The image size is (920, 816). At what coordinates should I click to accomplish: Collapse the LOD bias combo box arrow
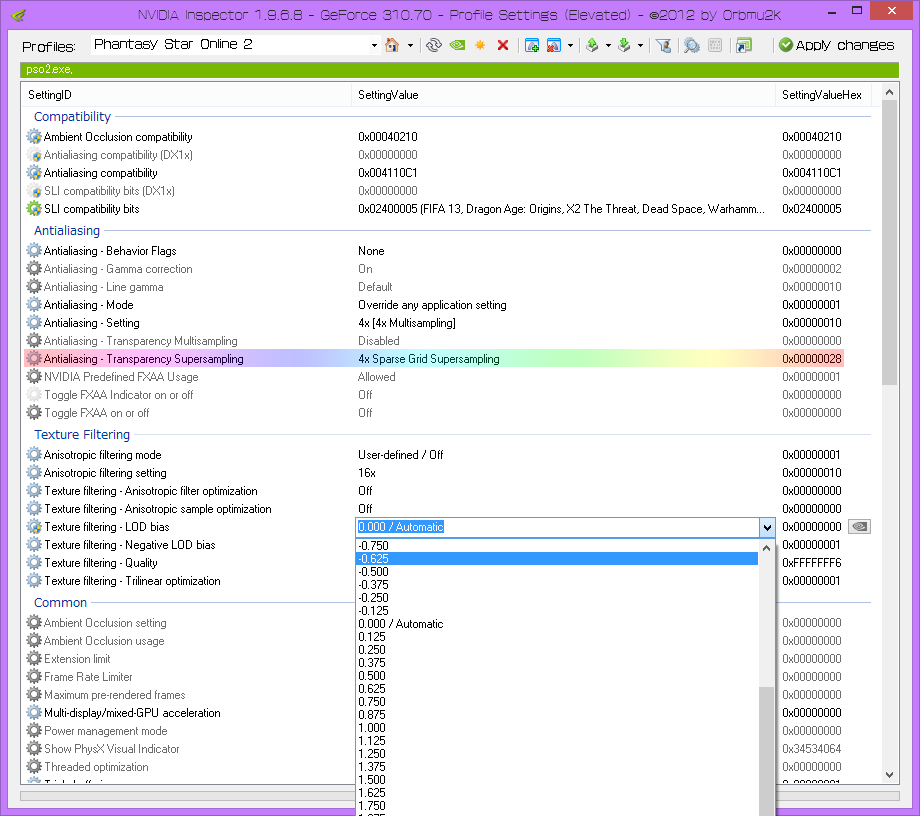tap(767, 527)
